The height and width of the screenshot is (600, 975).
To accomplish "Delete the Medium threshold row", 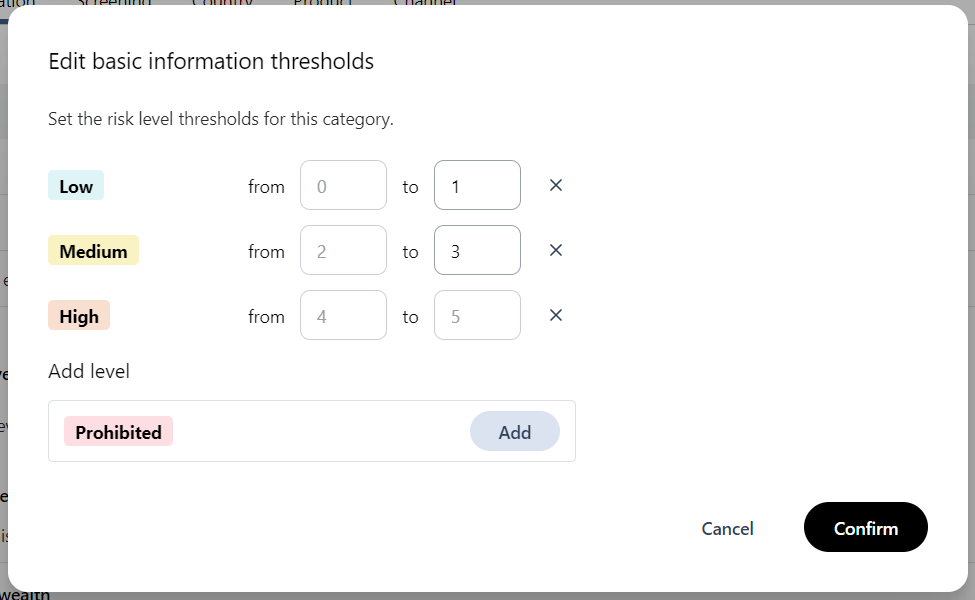I will [x=556, y=250].
